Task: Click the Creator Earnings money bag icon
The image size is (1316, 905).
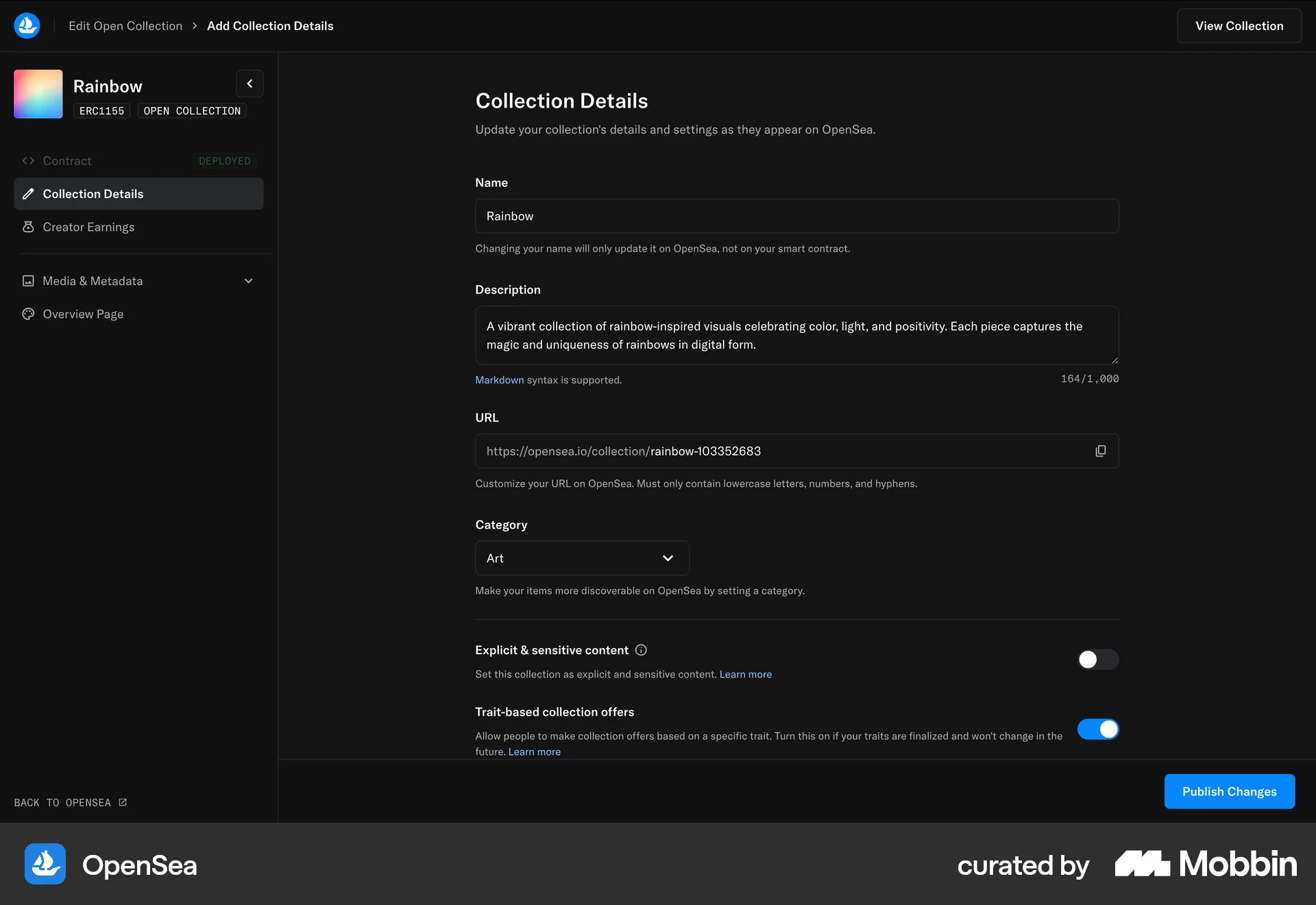Action: pos(28,227)
